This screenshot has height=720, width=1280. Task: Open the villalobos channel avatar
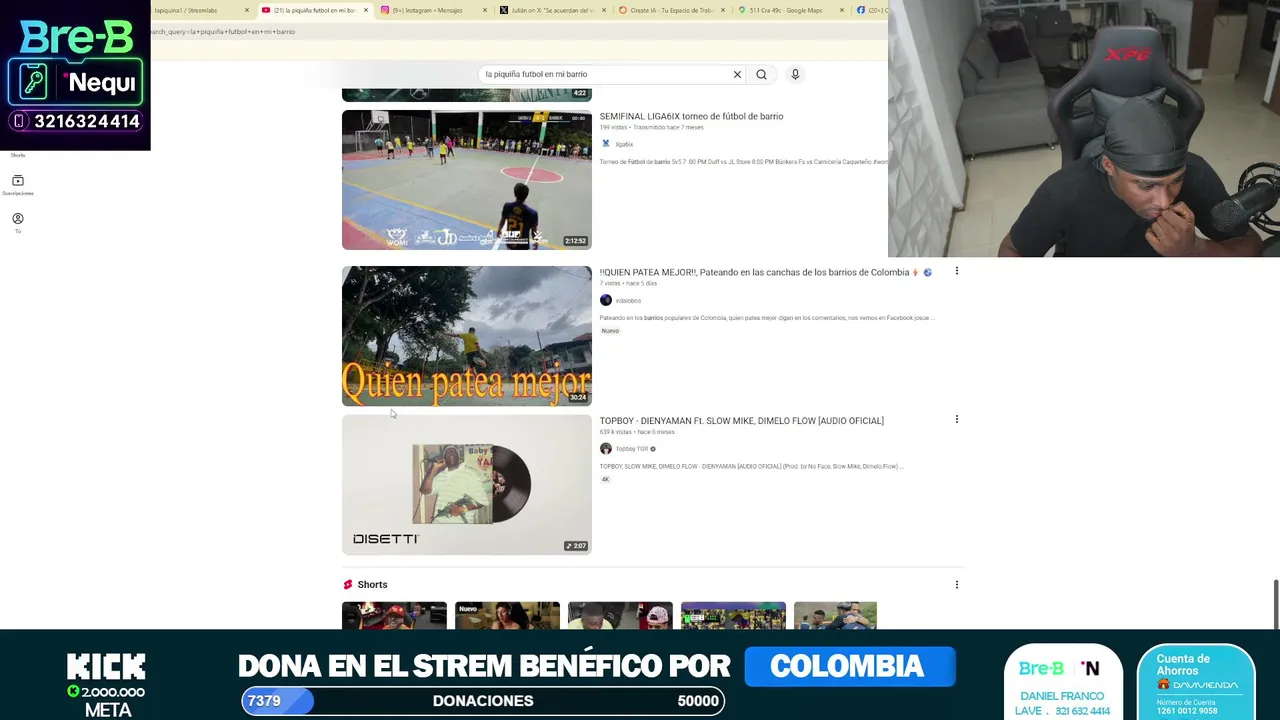pyautogui.click(x=605, y=300)
